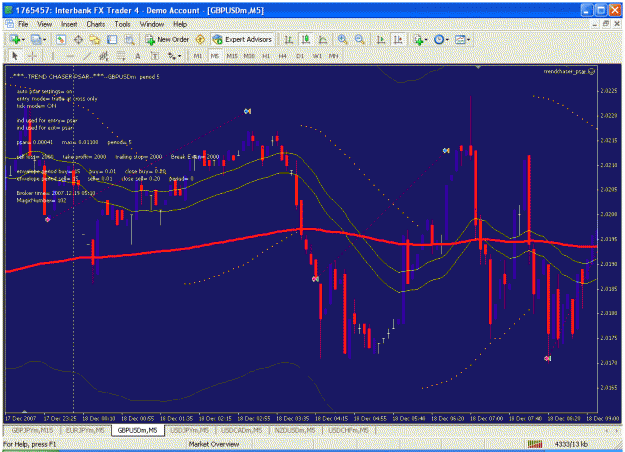Switch timeframe to M1
This screenshot has width=625, height=452.
198,56
